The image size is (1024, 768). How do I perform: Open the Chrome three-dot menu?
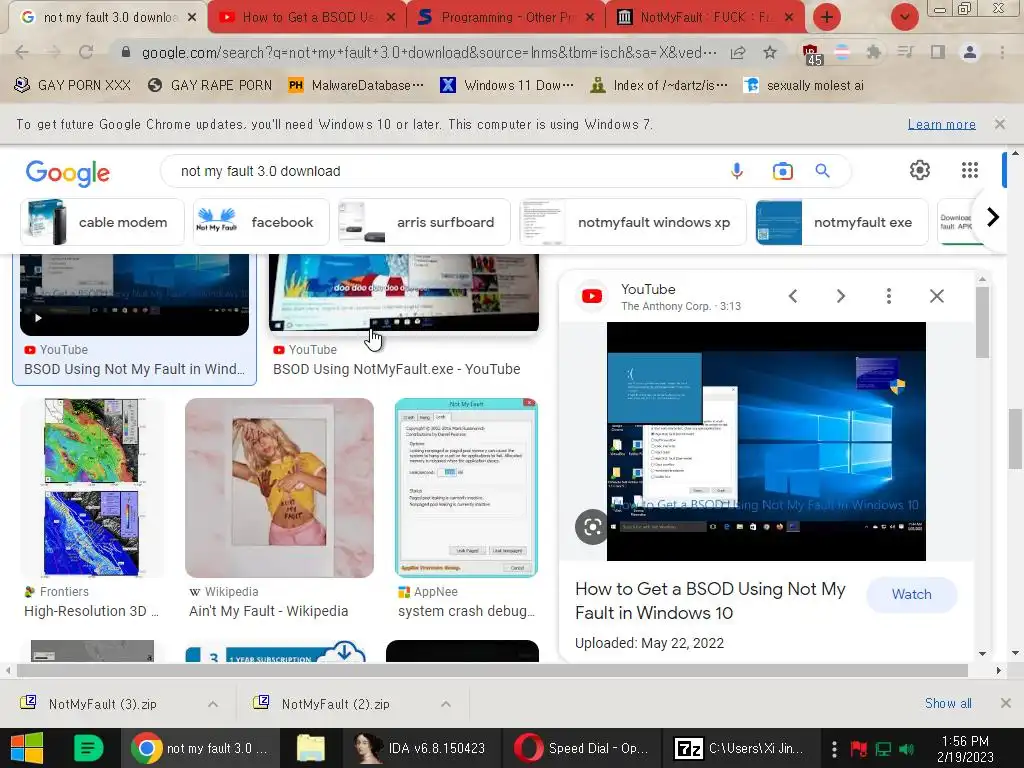pyautogui.click(x=1002, y=52)
